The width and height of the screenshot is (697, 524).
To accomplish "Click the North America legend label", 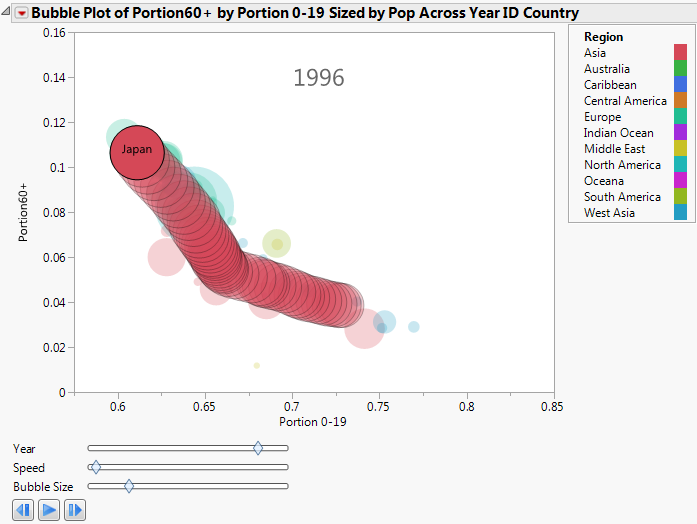I will [622, 165].
